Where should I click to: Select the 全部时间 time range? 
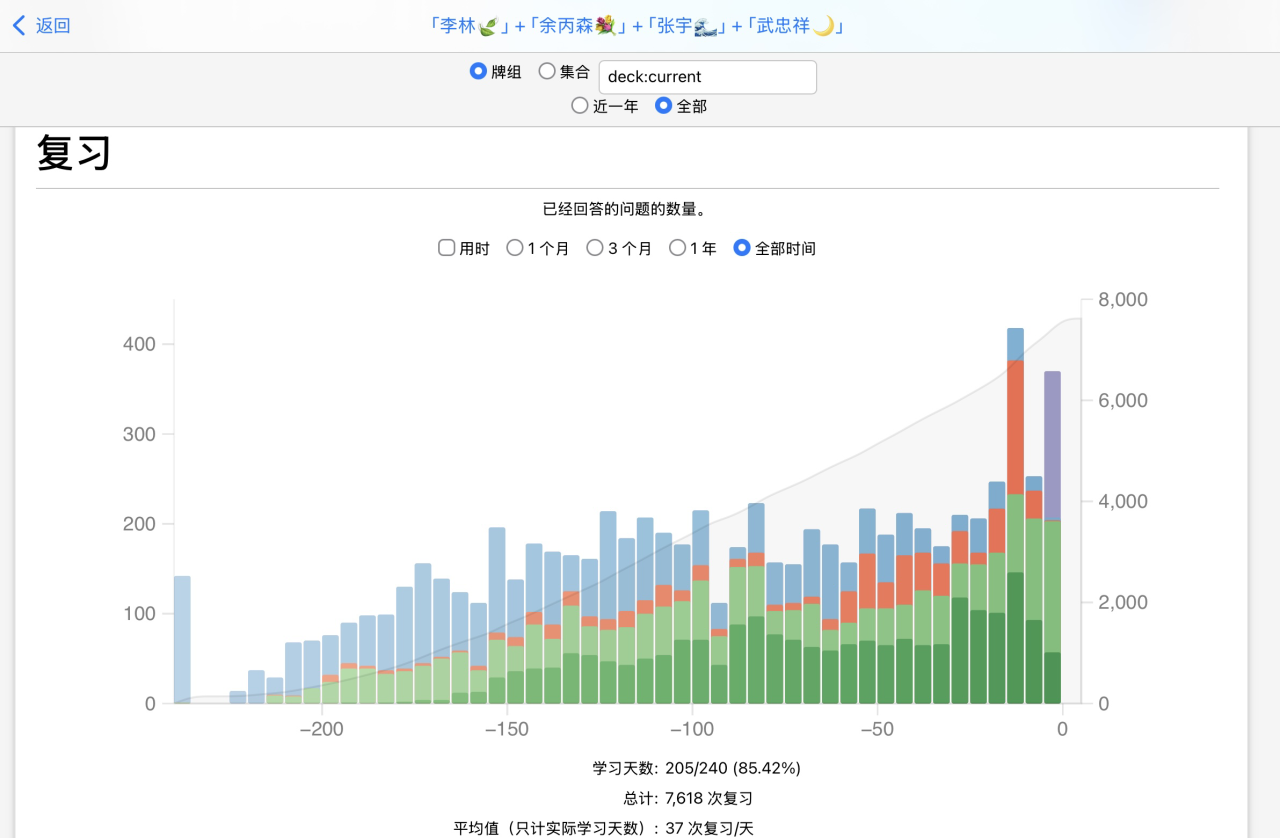pos(742,248)
